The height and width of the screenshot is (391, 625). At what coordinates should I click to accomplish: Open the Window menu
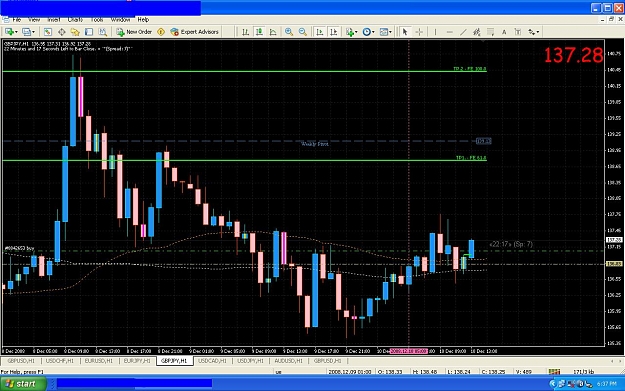click(120, 19)
